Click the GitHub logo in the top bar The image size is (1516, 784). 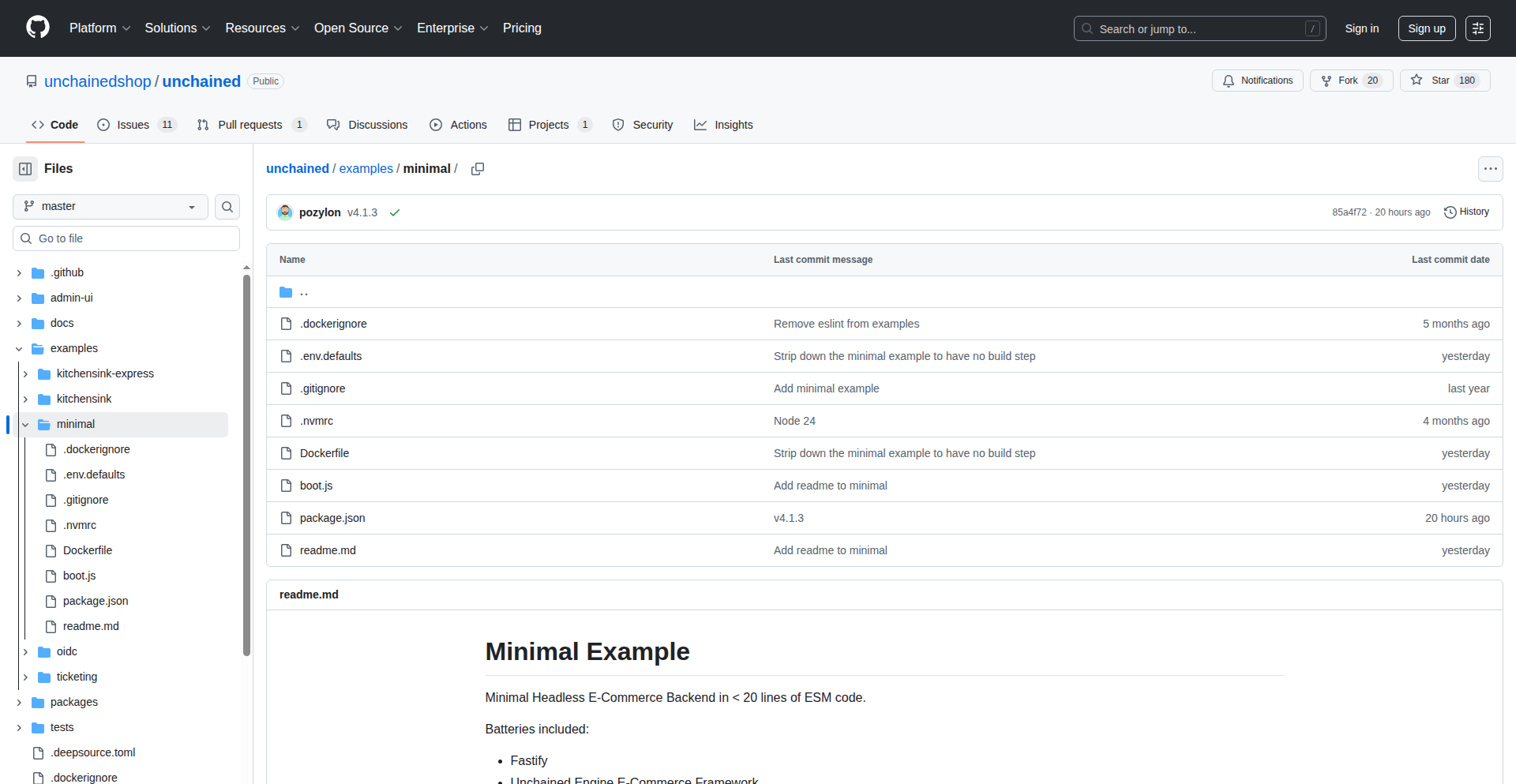pos(36,27)
